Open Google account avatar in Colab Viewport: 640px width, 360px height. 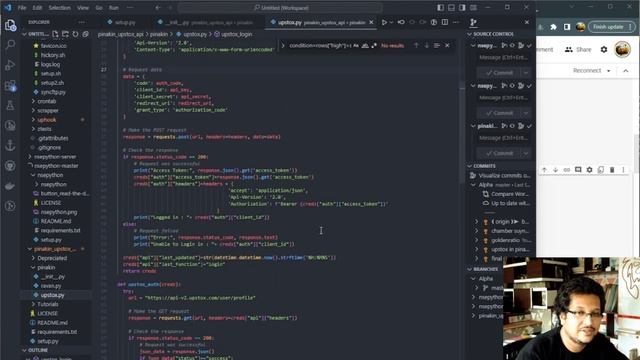click(622, 49)
